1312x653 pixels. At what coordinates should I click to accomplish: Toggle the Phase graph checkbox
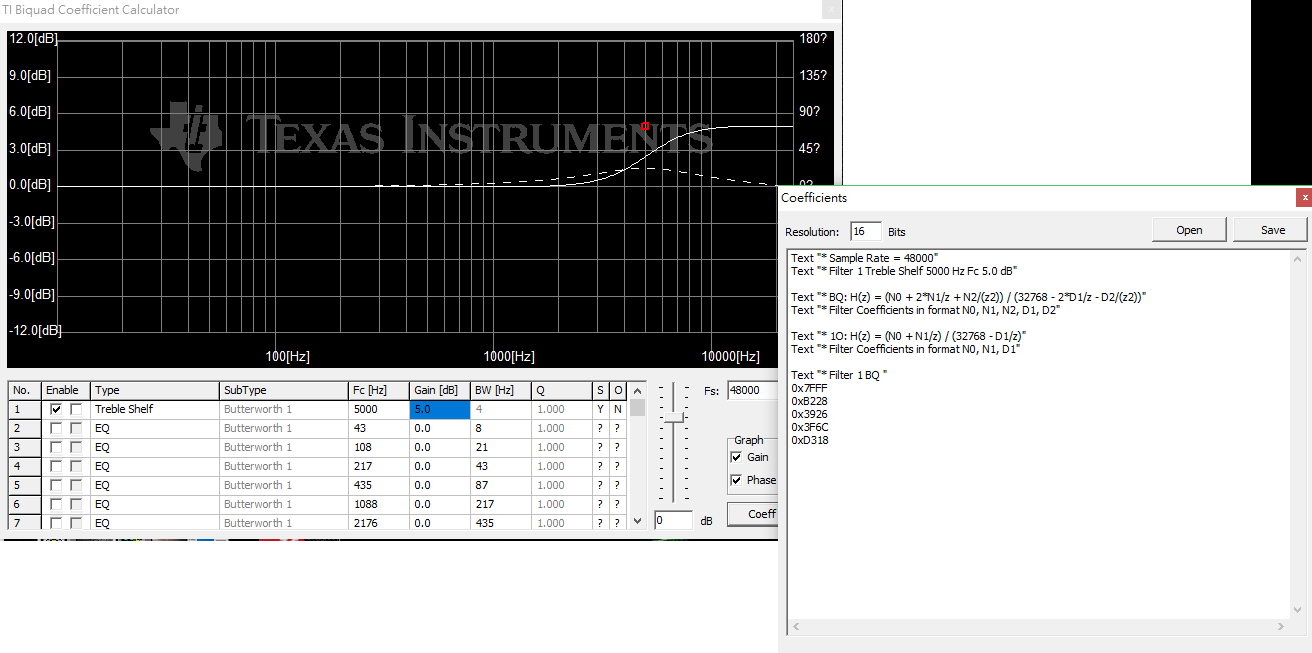click(x=737, y=480)
